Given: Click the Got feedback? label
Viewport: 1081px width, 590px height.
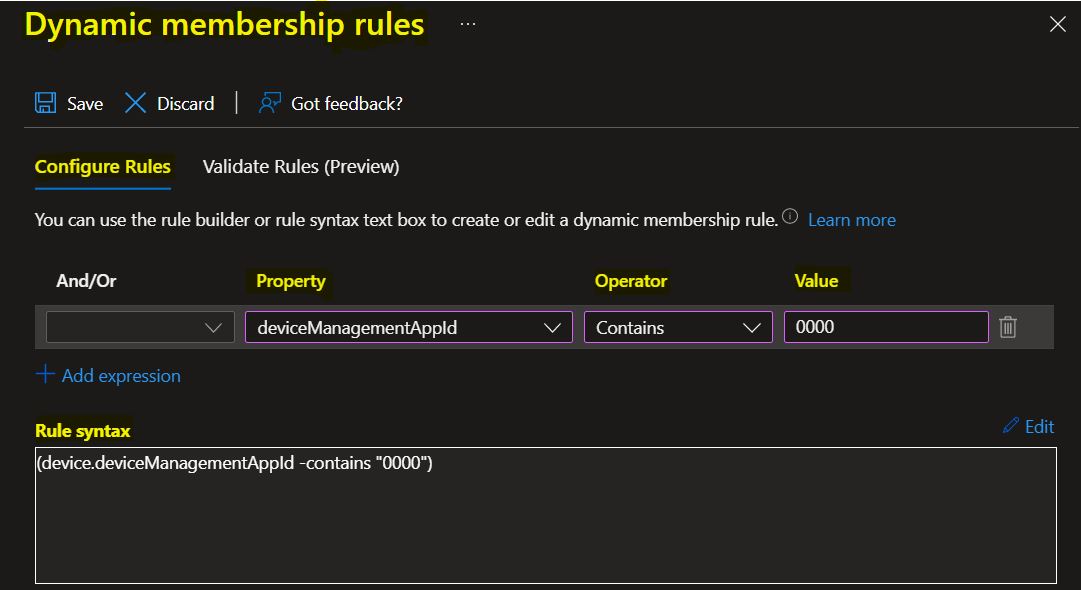Looking at the screenshot, I should click(x=345, y=103).
